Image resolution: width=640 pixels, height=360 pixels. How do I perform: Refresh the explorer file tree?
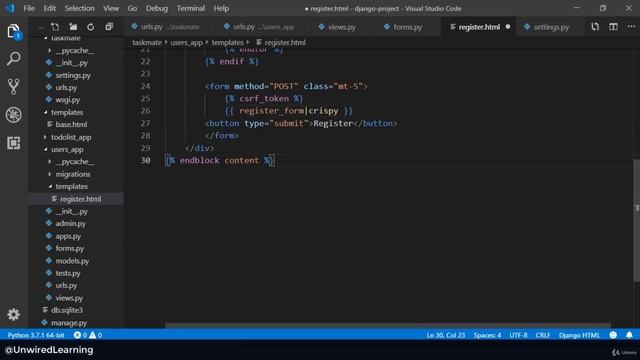(91, 27)
